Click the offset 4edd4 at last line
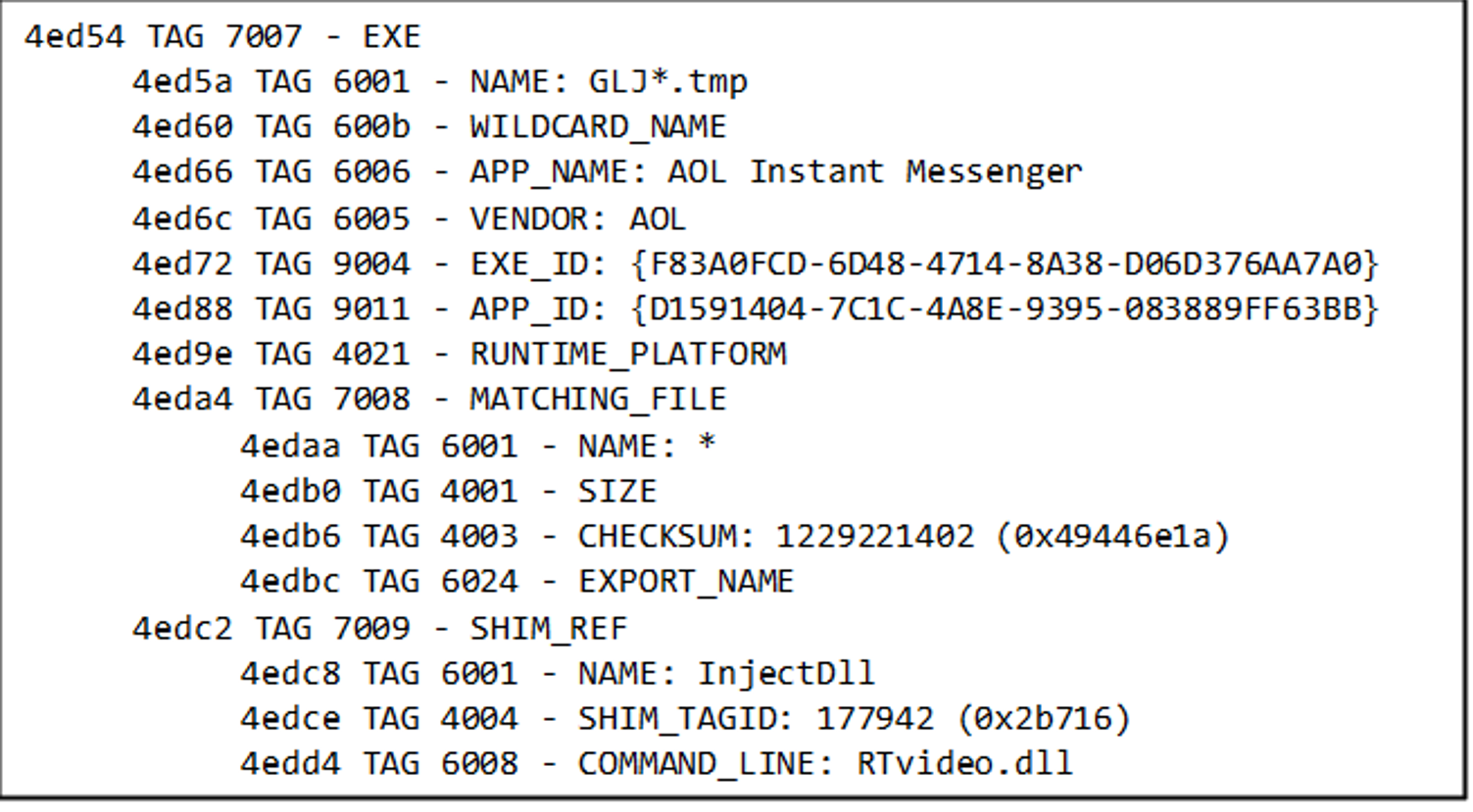This screenshot has width=1473, height=812. point(290,764)
